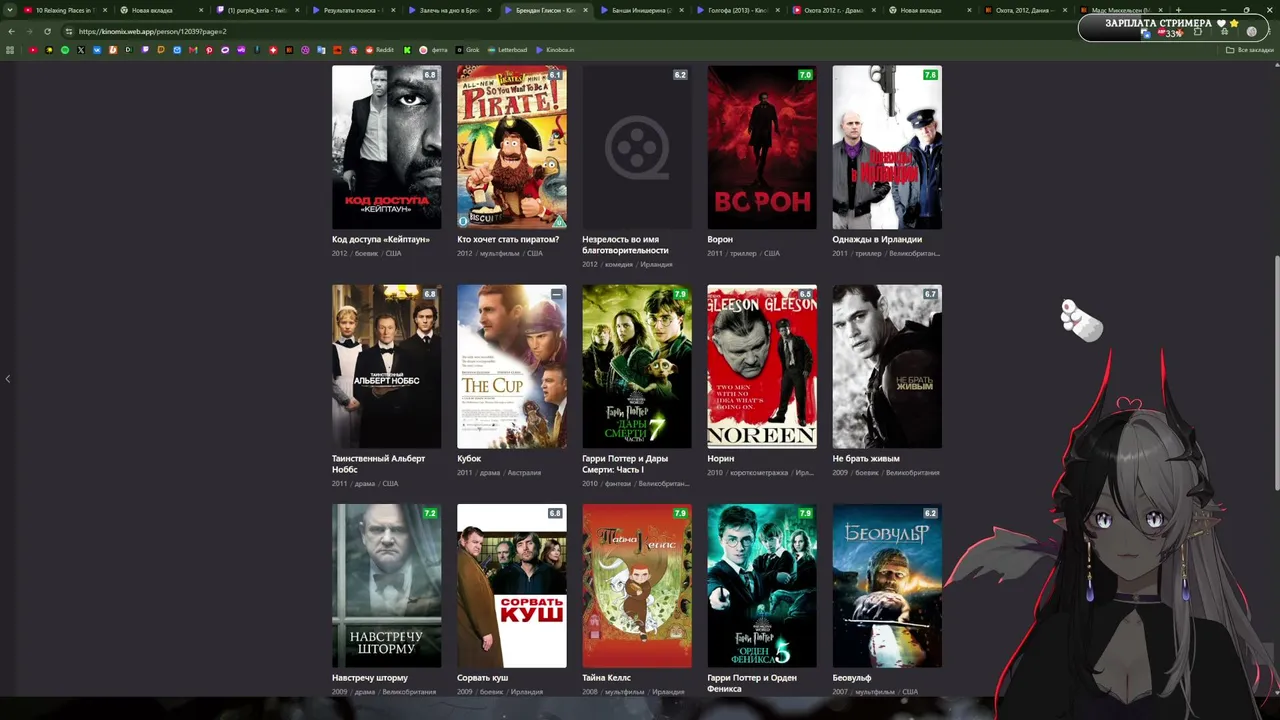The width and height of the screenshot is (1280, 720).
Task: Expand the tab search dropdown arrow
Action: pos(11,10)
